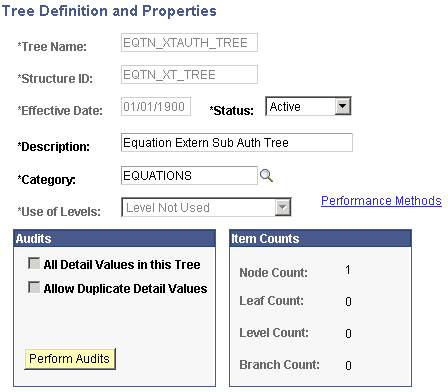448x392 pixels.
Task: Select the Node Count value 1
Action: (348, 270)
